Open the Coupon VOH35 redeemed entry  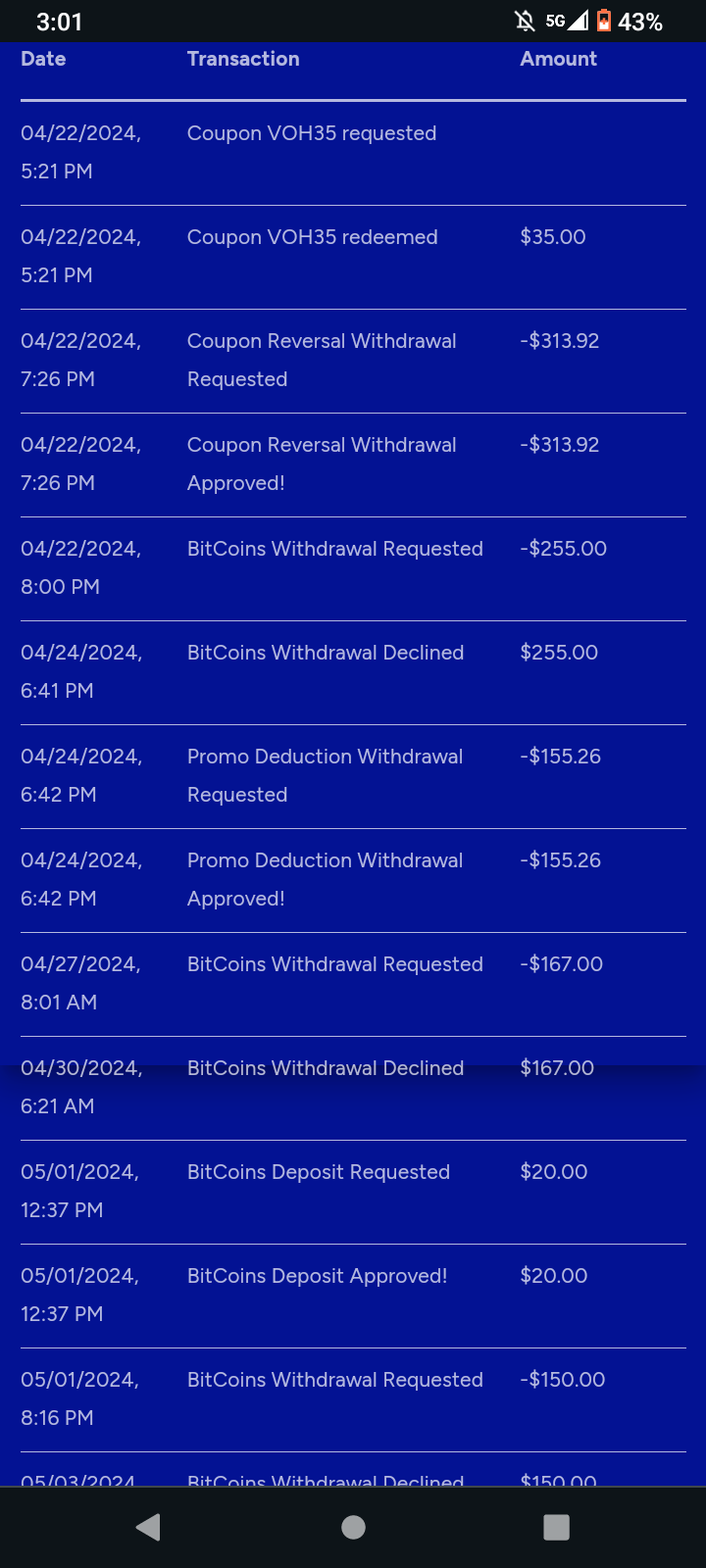pos(312,237)
